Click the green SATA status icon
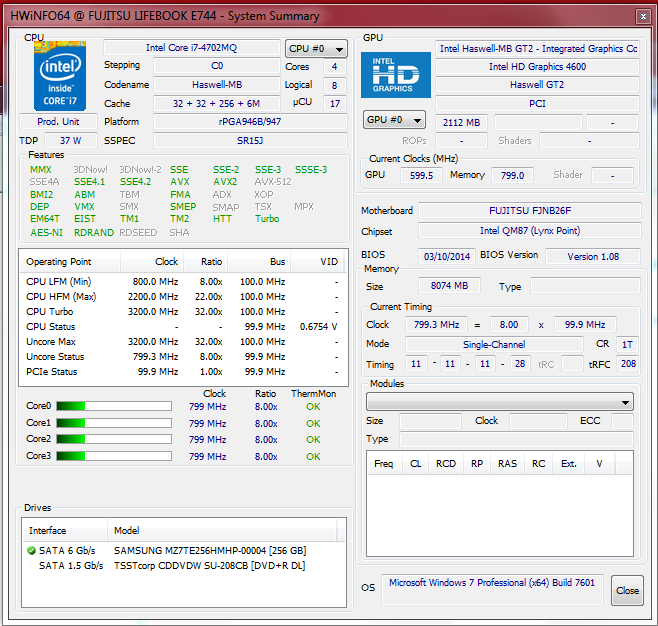 [31, 550]
